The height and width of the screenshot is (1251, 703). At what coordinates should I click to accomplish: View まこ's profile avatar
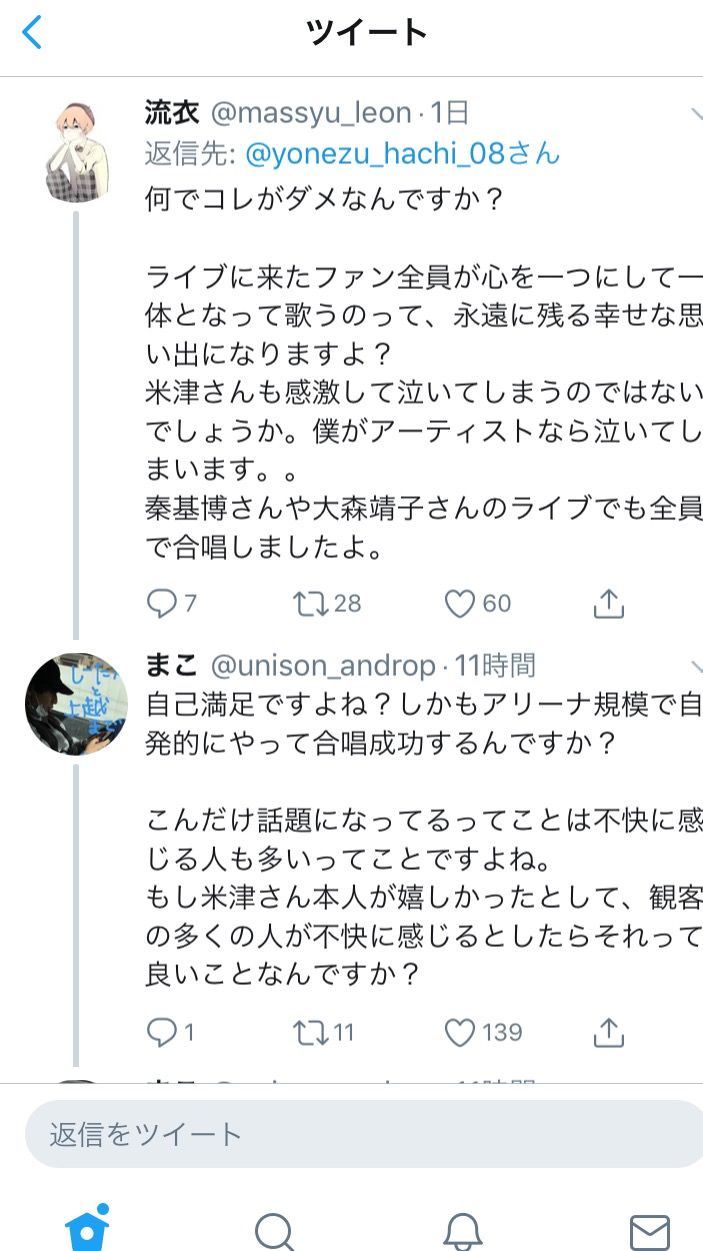tap(76, 704)
